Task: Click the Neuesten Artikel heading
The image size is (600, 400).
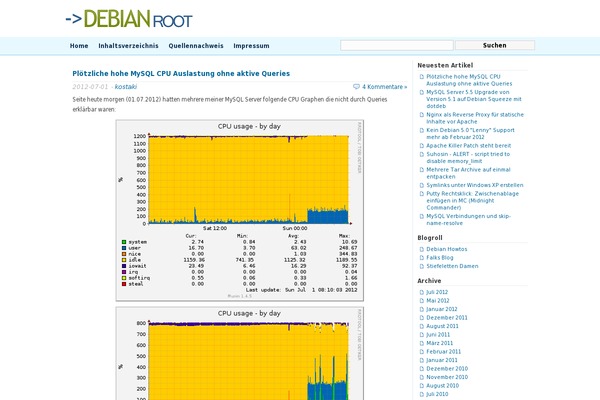Action: coord(445,65)
